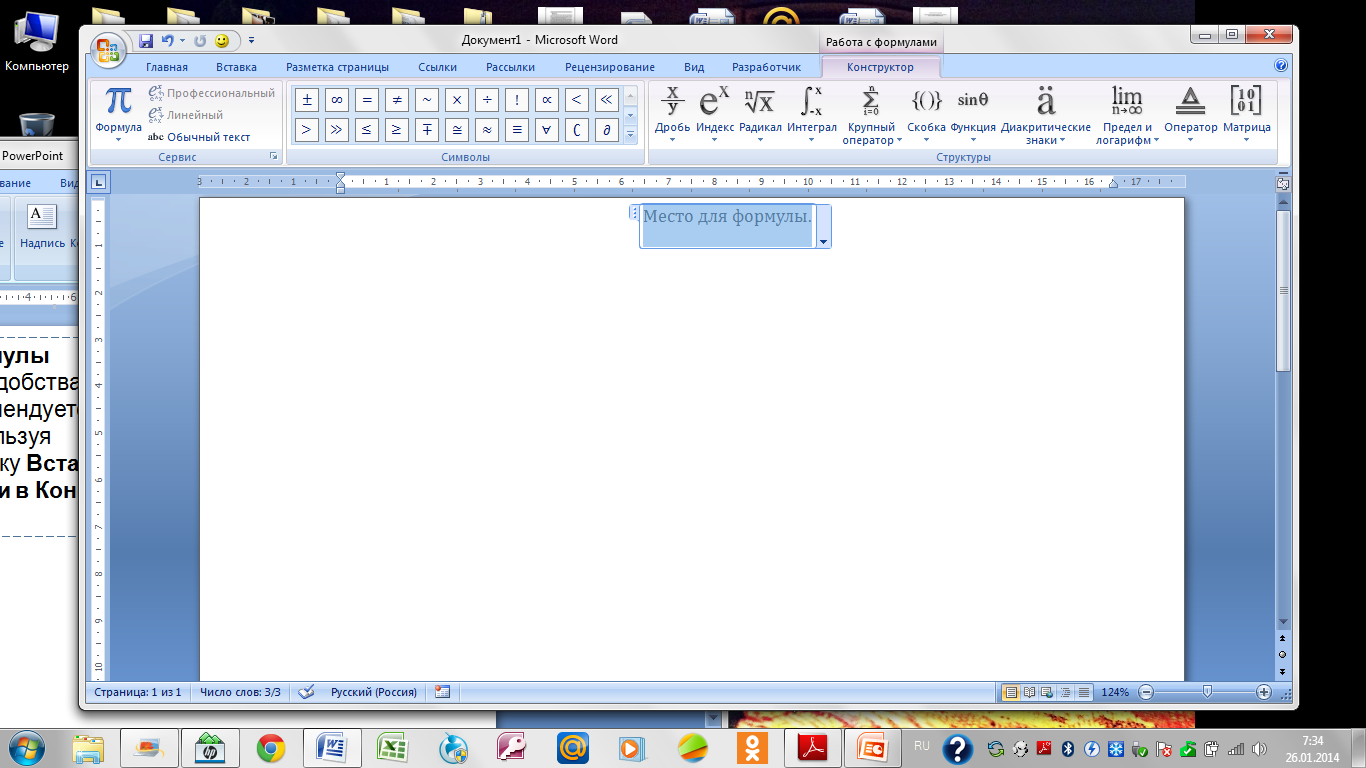
Task: Open the Главная tab
Action: [x=167, y=67]
